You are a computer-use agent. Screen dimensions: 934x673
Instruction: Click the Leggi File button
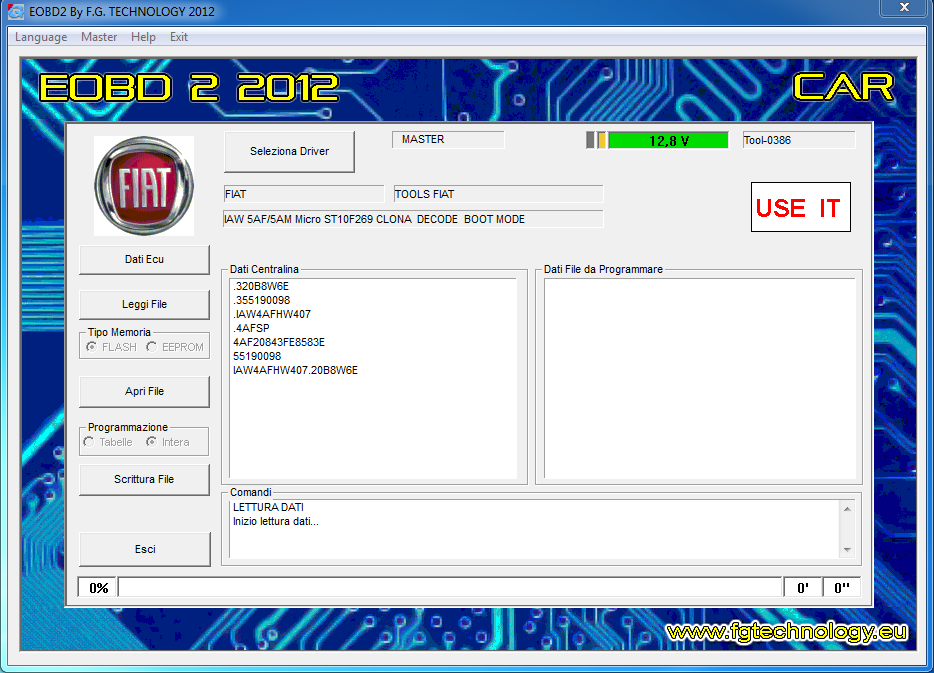[x=144, y=304]
